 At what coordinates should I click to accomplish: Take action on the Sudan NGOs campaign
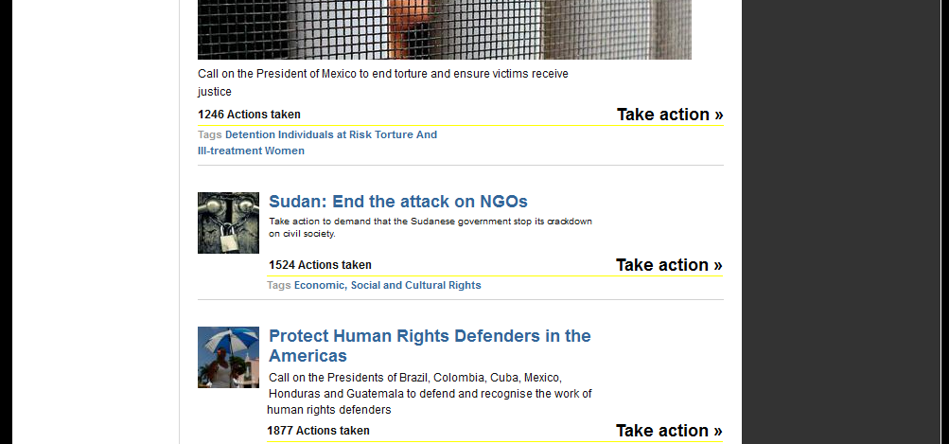tap(669, 265)
